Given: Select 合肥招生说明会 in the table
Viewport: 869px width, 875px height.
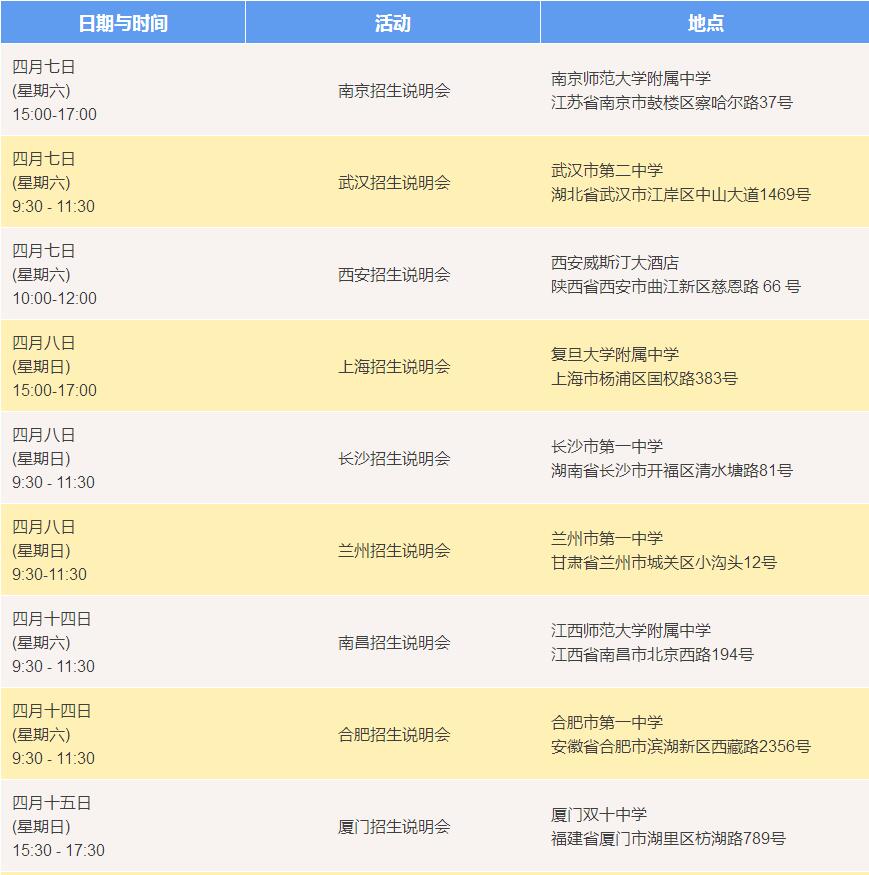Looking at the screenshot, I should [394, 735].
